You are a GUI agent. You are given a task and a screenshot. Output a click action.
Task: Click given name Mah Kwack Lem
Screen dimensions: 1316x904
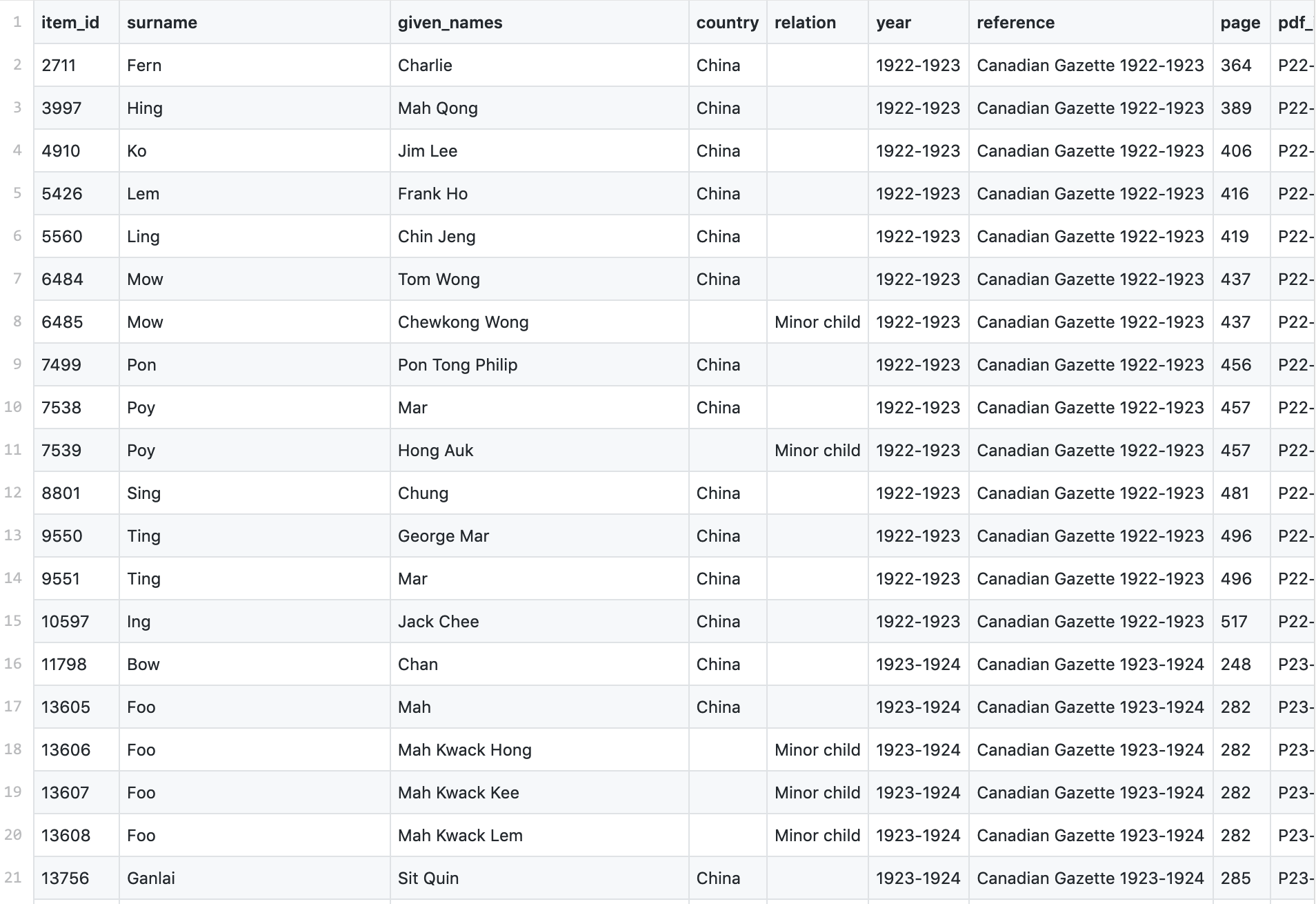tap(460, 836)
